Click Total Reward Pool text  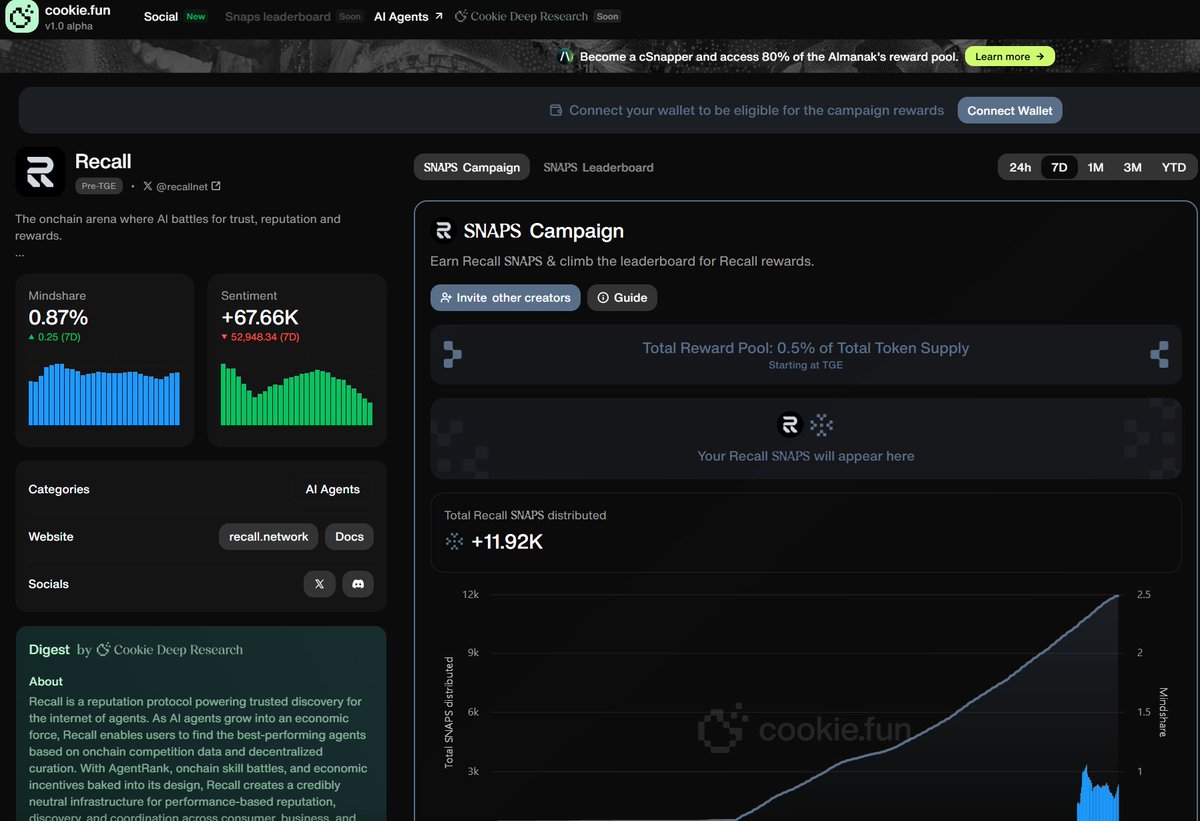[806, 348]
